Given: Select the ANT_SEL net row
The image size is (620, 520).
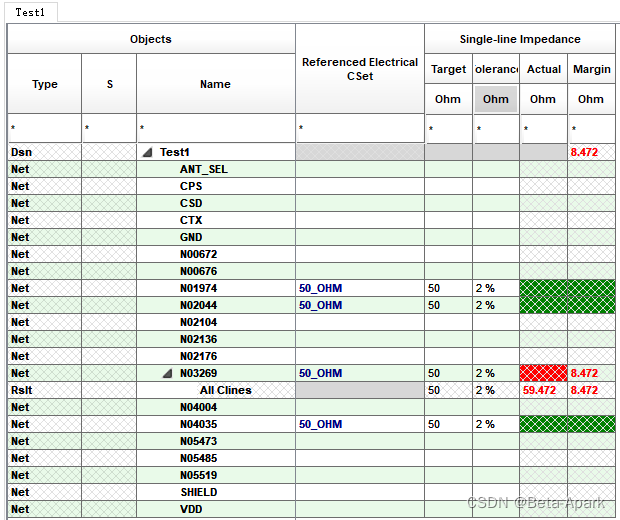Looking at the screenshot, I should (x=203, y=170).
